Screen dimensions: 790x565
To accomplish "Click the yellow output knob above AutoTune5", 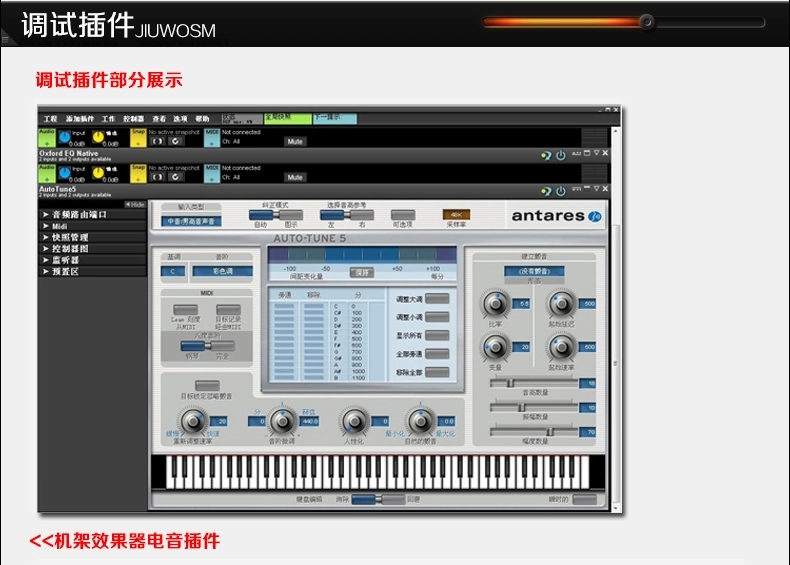I will pyautogui.click(x=98, y=173).
